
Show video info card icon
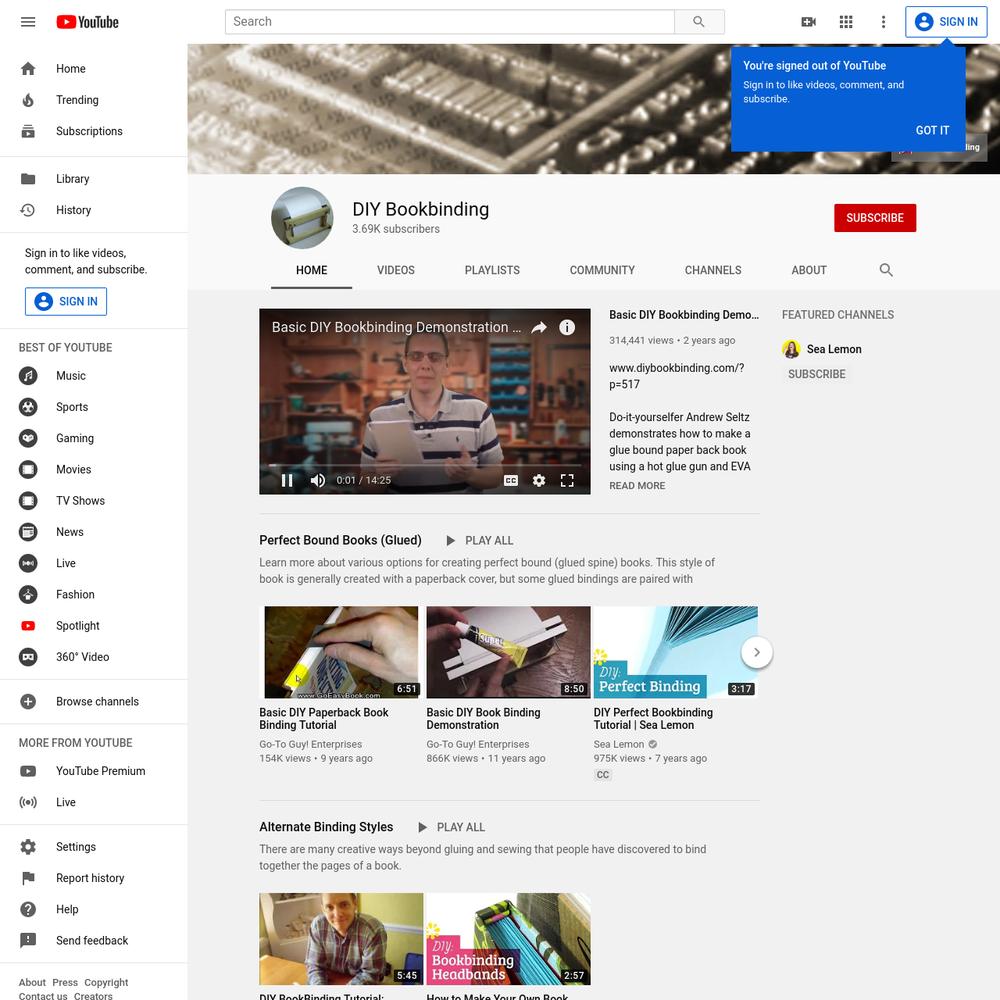point(567,328)
